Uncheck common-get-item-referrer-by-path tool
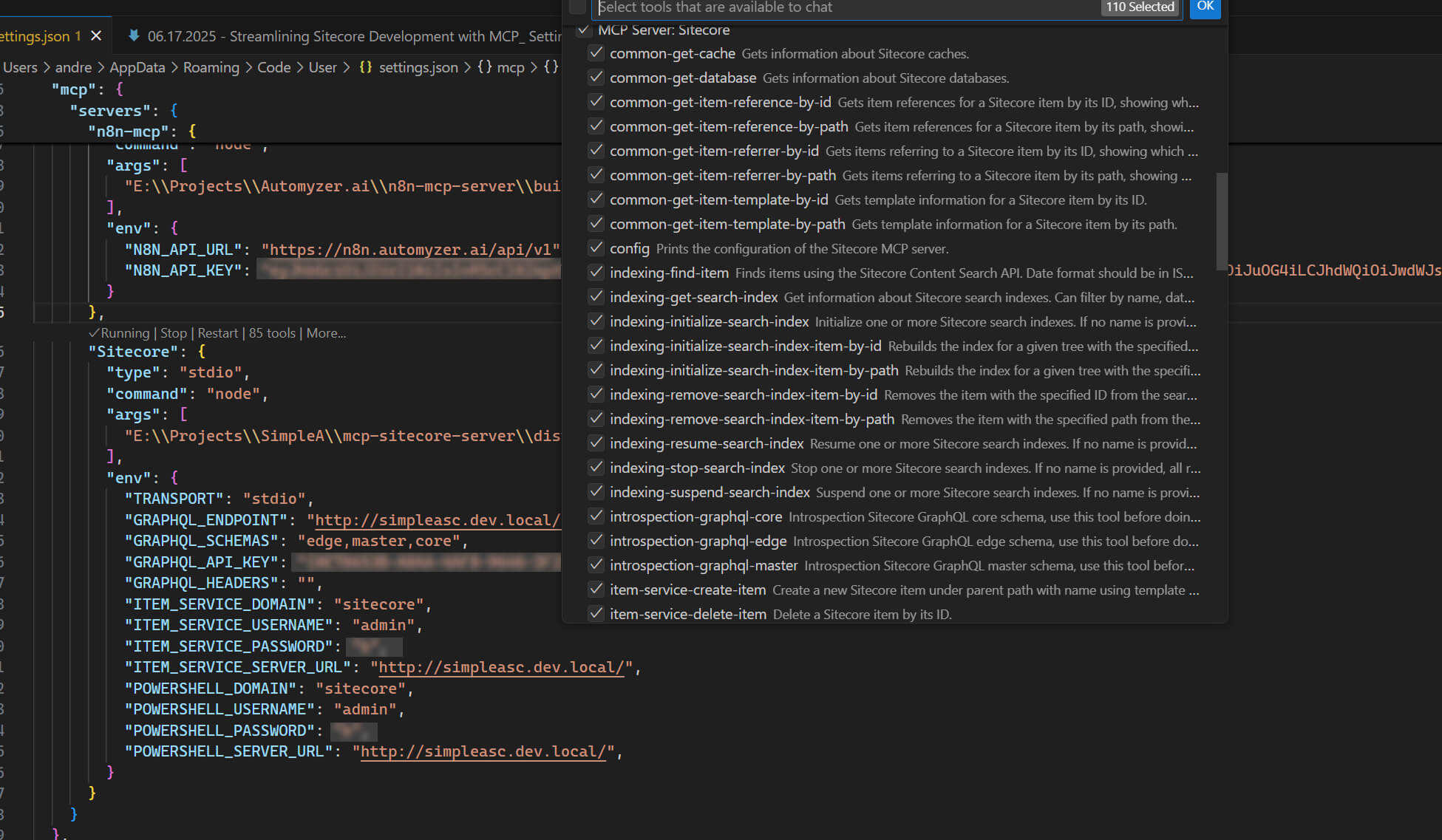The width and height of the screenshot is (1442, 840). tap(596, 175)
